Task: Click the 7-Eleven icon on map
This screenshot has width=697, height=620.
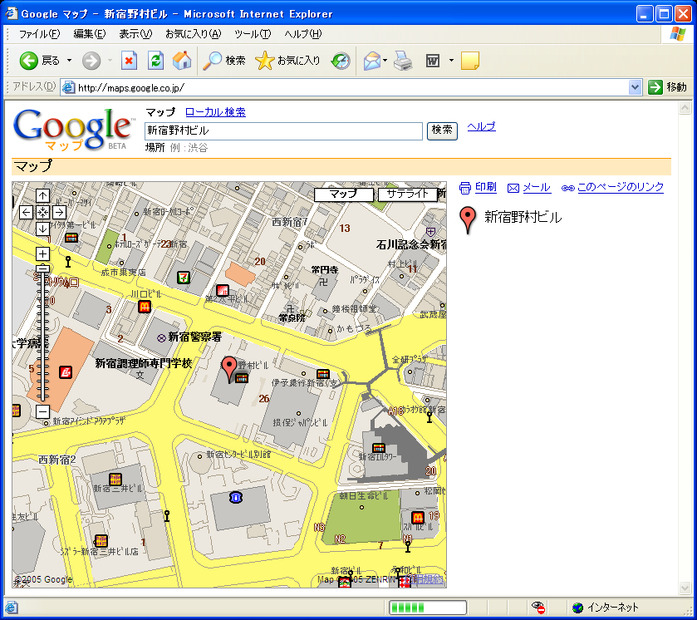Action: click(184, 278)
